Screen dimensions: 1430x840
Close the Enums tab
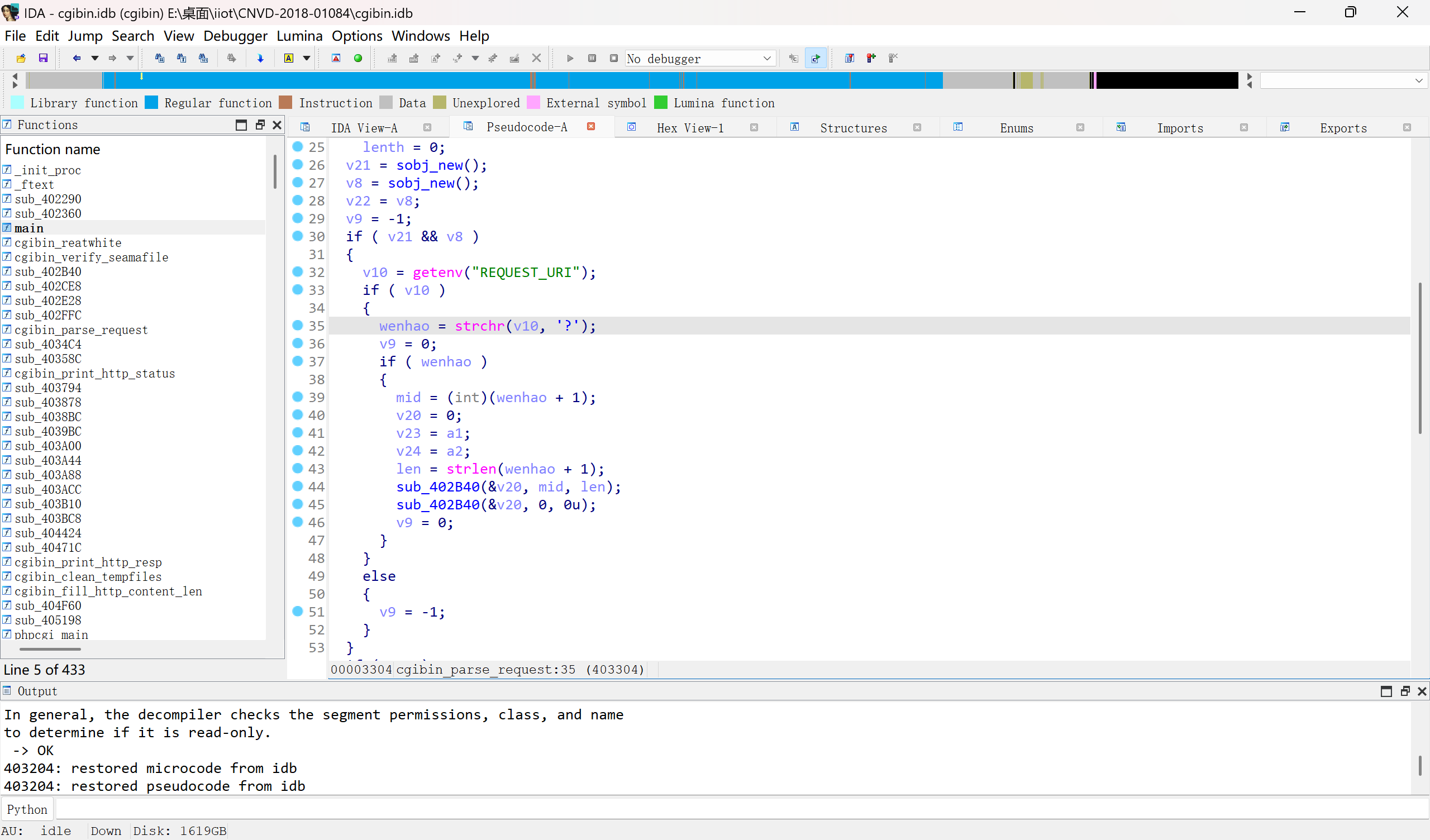(x=1080, y=128)
